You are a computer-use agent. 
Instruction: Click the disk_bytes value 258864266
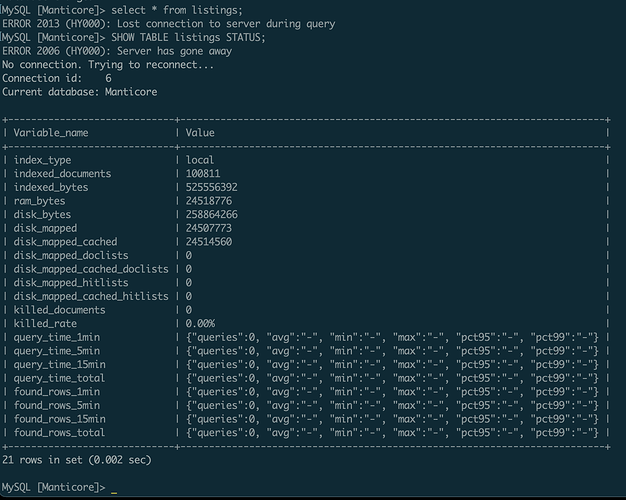pyautogui.click(x=212, y=214)
